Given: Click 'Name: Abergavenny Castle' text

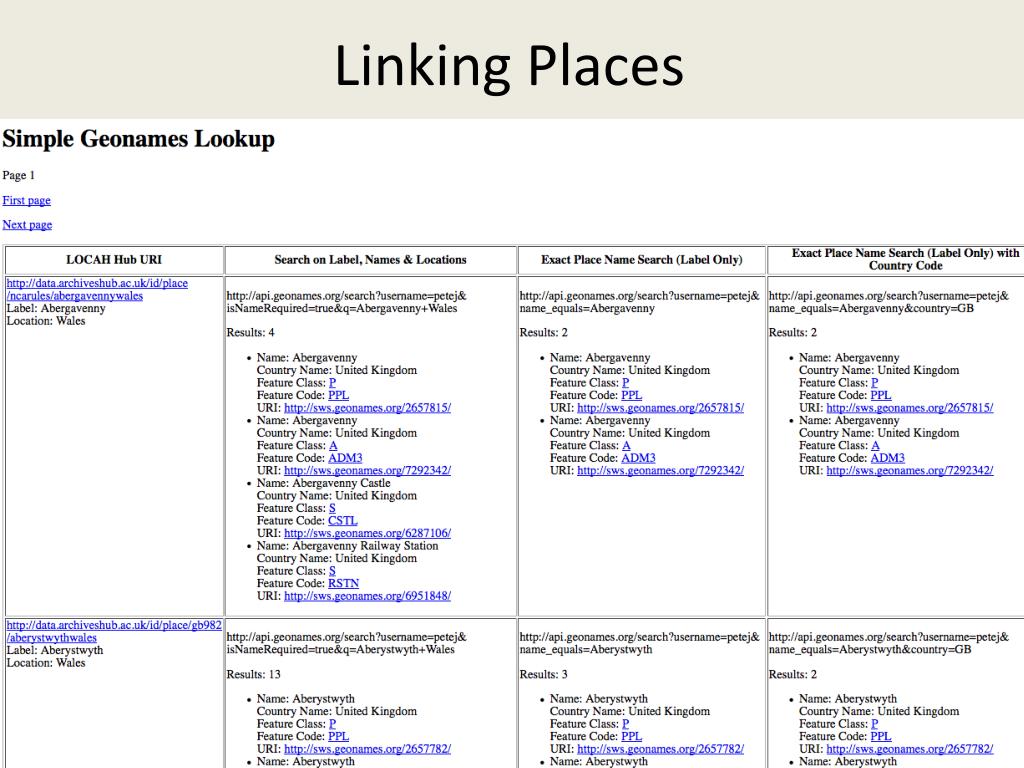Looking at the screenshot, I should (x=323, y=483).
